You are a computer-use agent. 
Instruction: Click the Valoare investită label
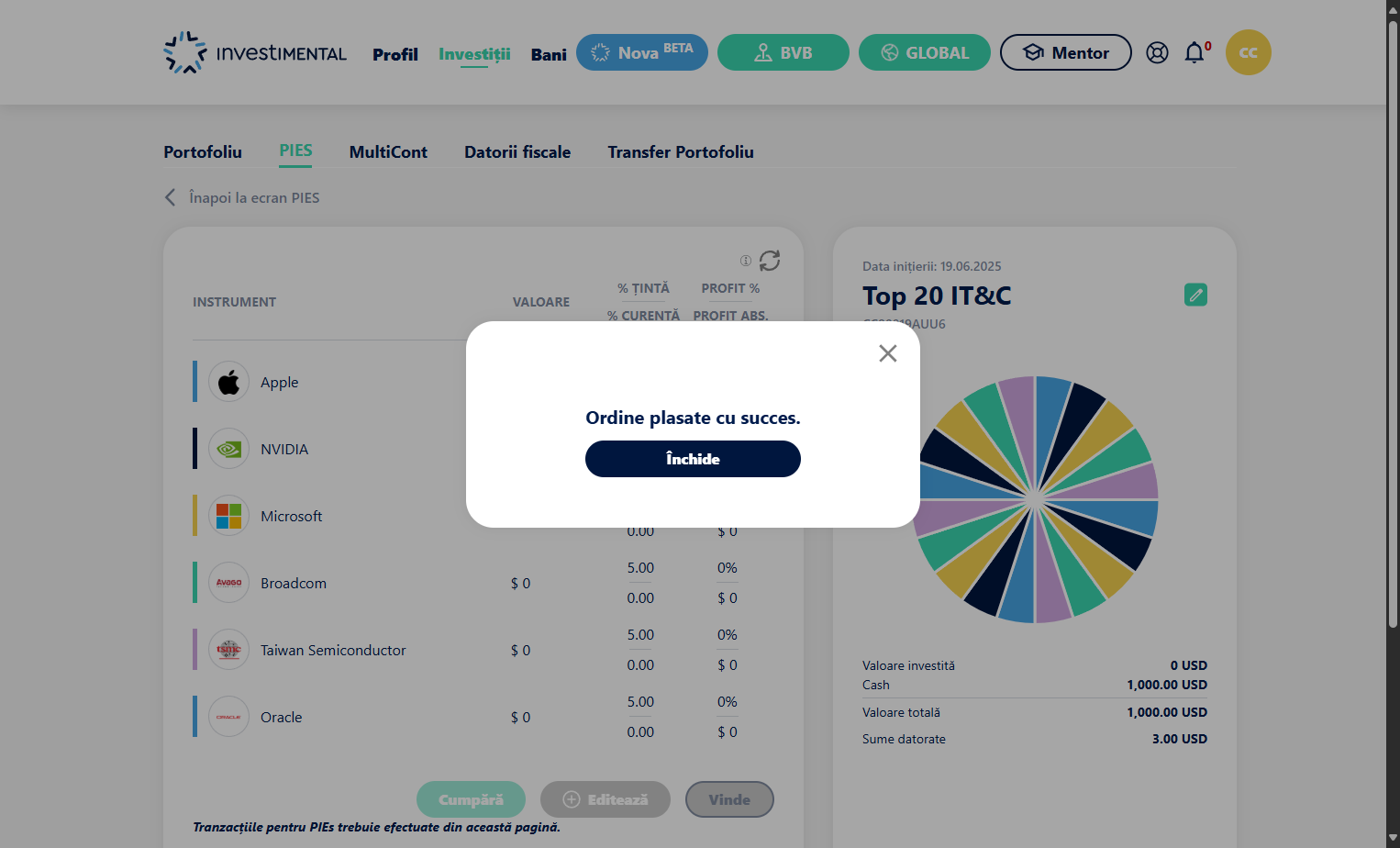908,665
